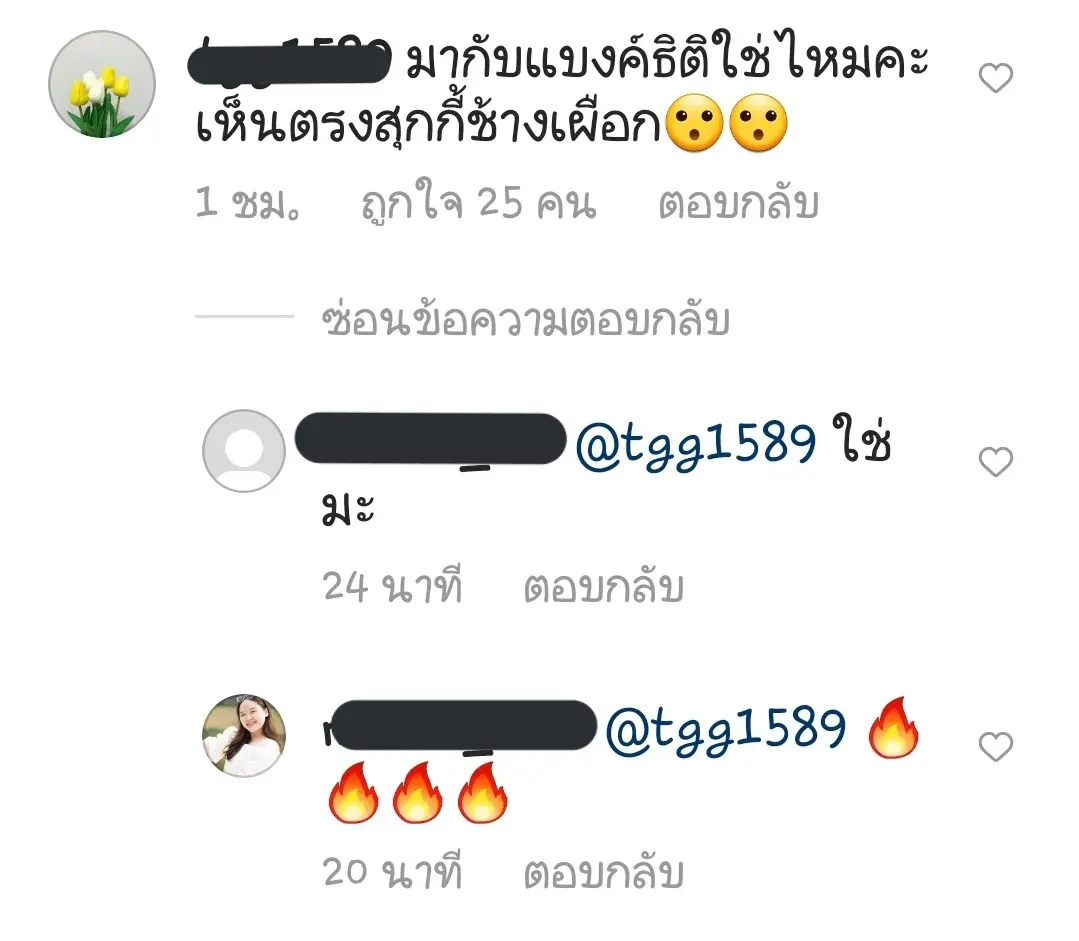Open the yellow tulip profile picture

point(102,84)
